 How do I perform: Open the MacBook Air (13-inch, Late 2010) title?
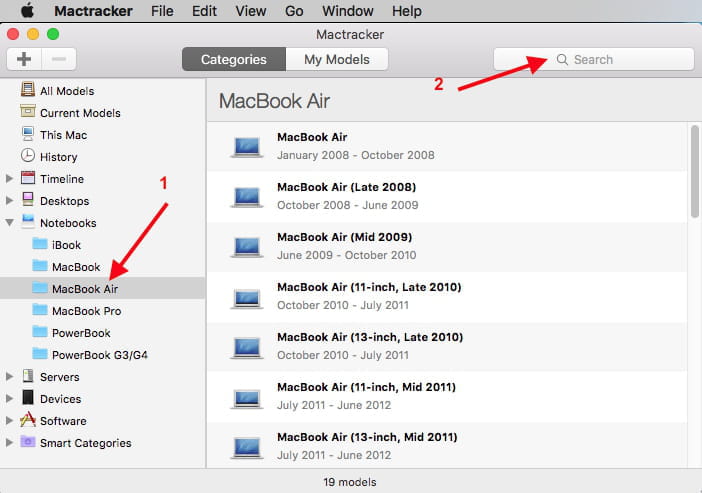(x=370, y=337)
